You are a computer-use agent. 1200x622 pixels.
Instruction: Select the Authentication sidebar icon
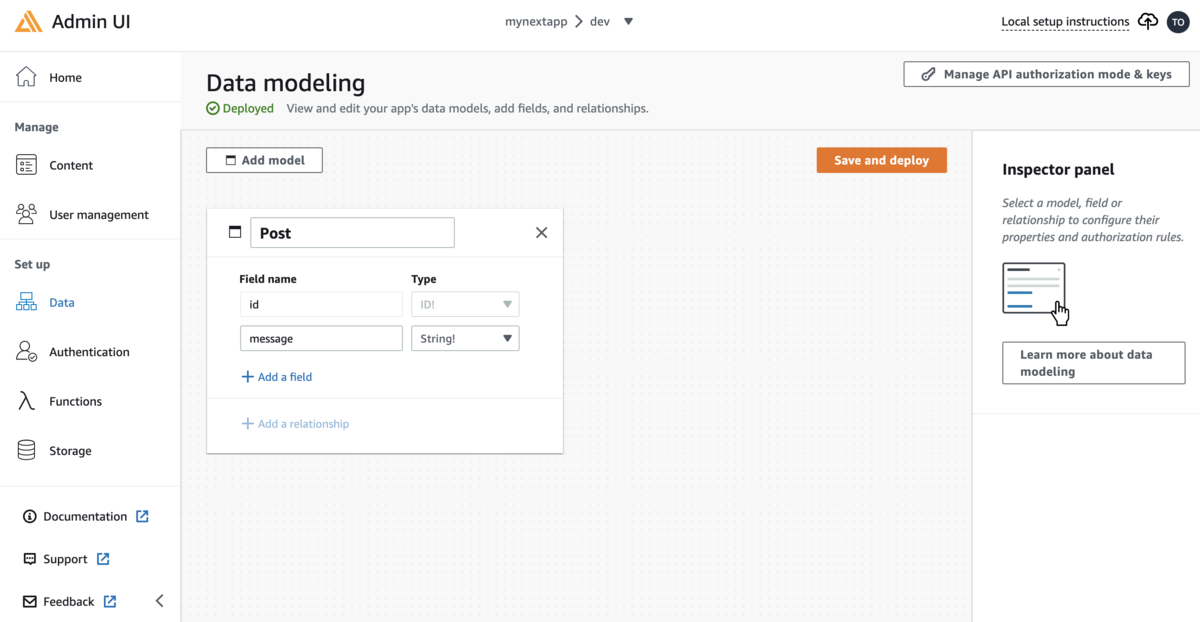coord(27,352)
